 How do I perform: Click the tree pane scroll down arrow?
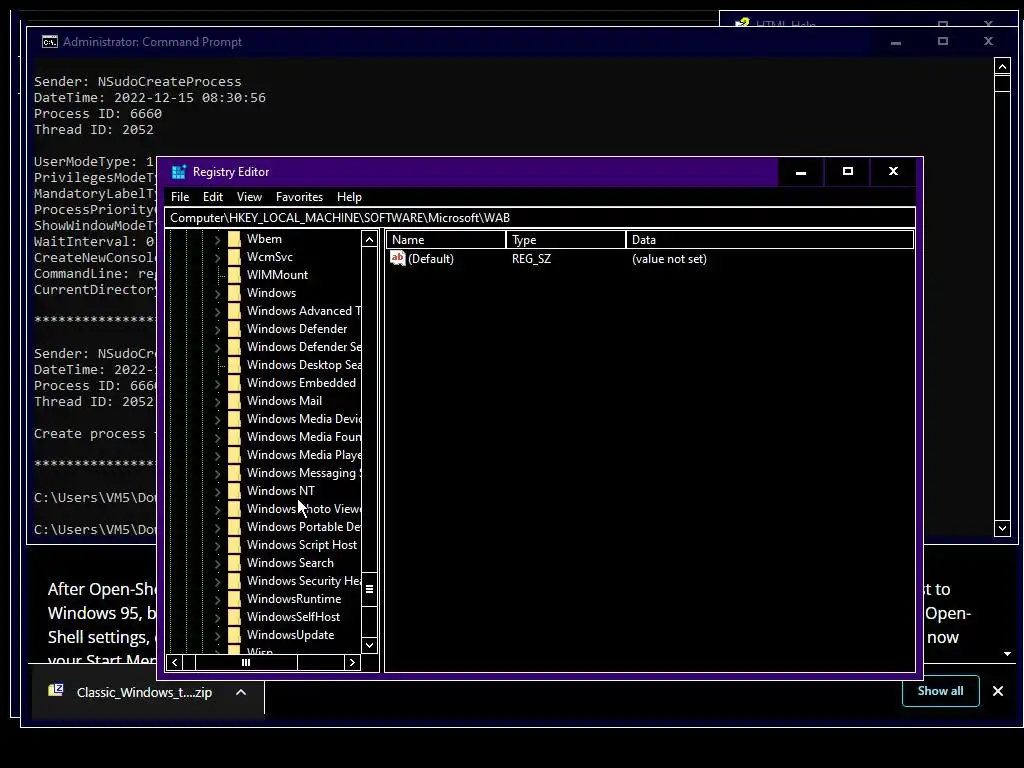tap(369, 645)
